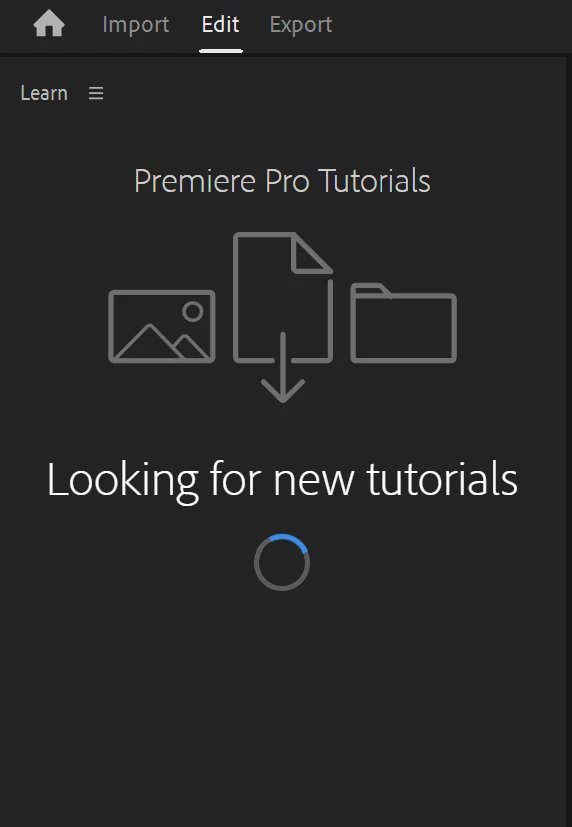Screen dimensions: 572x827
Task: Click the folded corner of the document icon
Action: coord(311,254)
